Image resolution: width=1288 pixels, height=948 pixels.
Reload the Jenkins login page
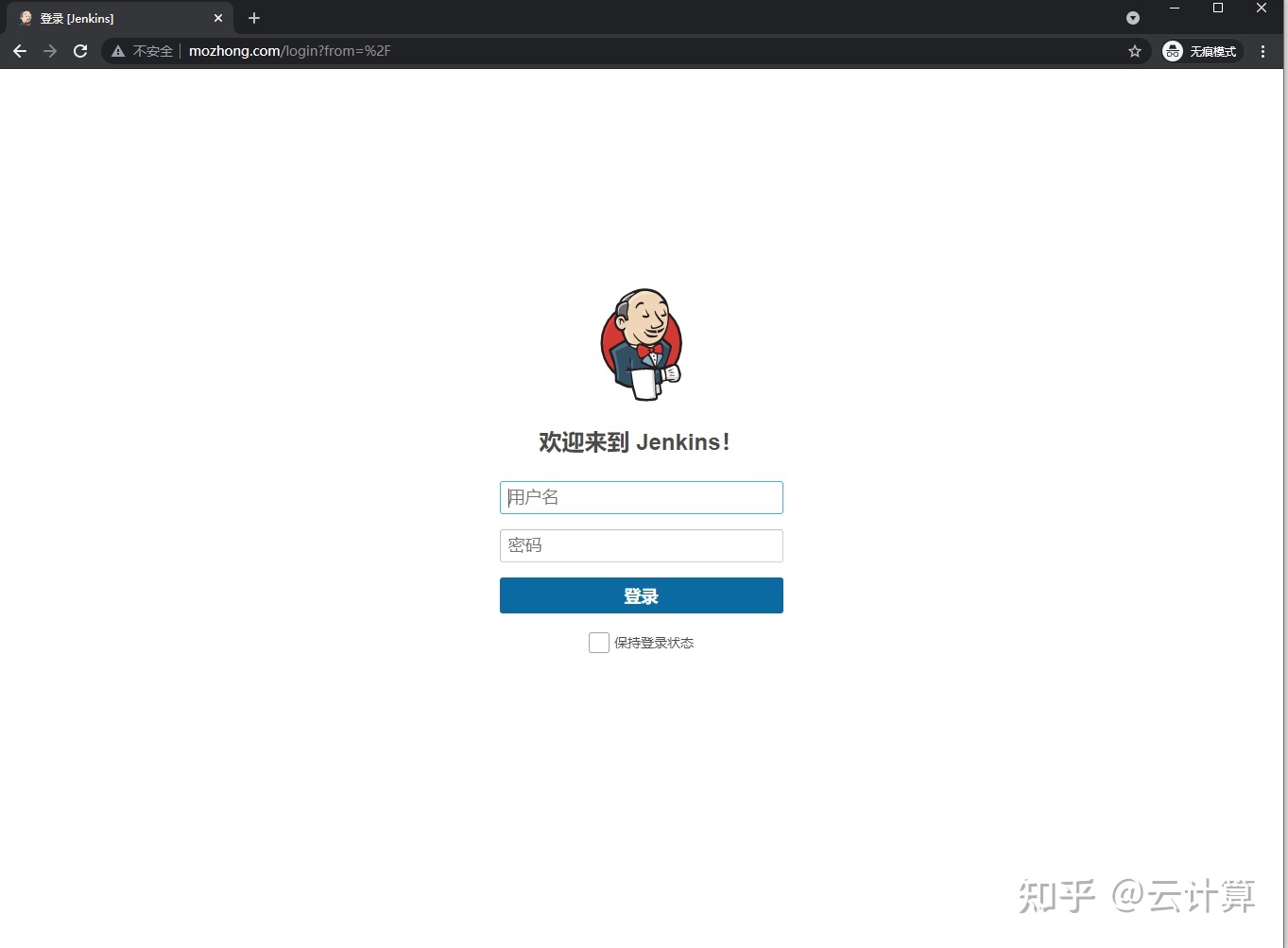pos(80,51)
